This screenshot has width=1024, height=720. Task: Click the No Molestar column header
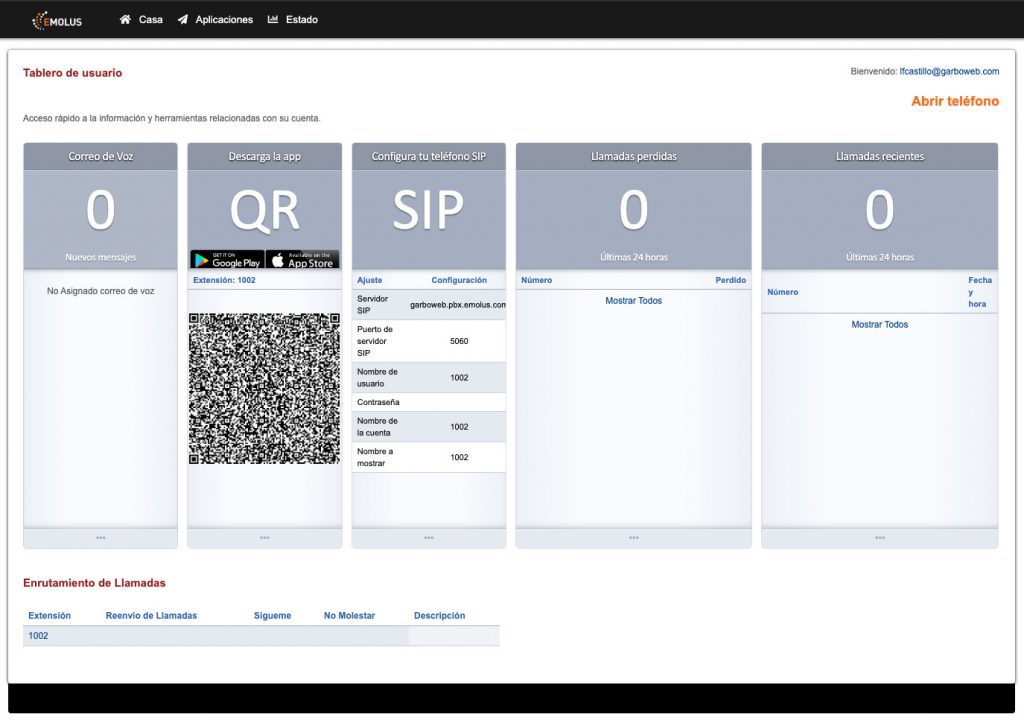(349, 615)
